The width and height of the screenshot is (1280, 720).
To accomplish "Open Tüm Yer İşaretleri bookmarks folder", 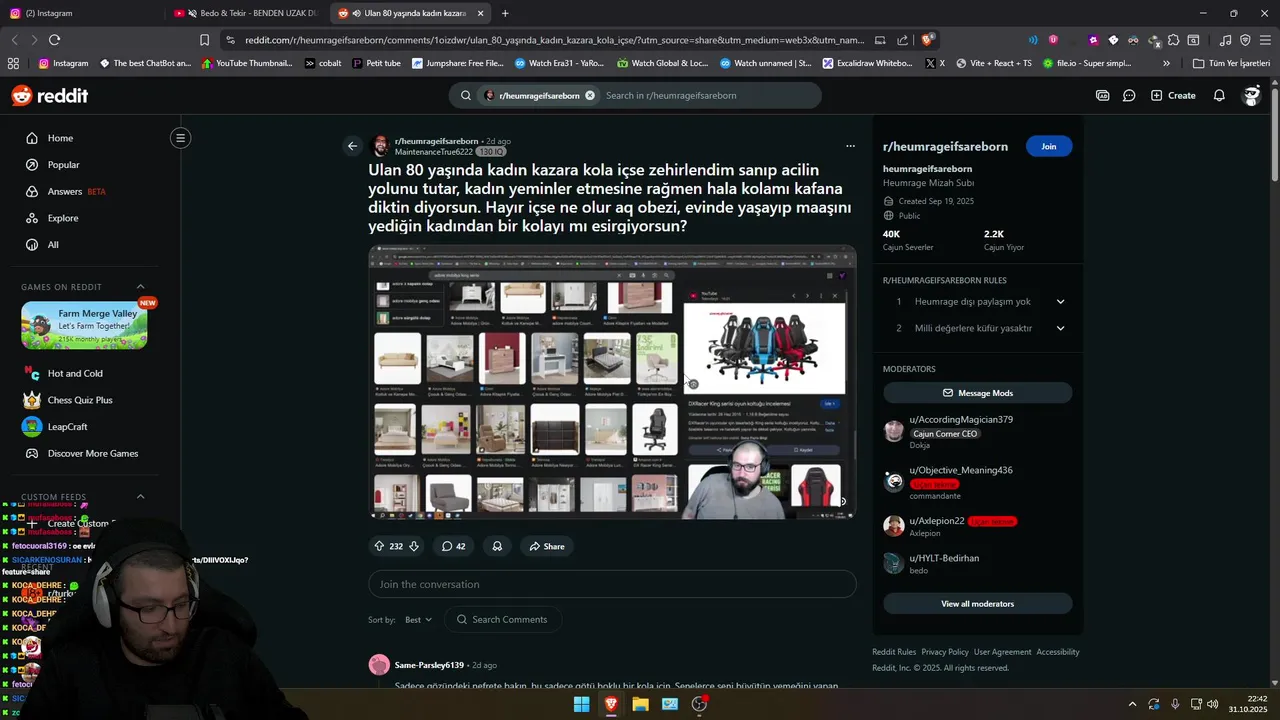I will [1231, 63].
